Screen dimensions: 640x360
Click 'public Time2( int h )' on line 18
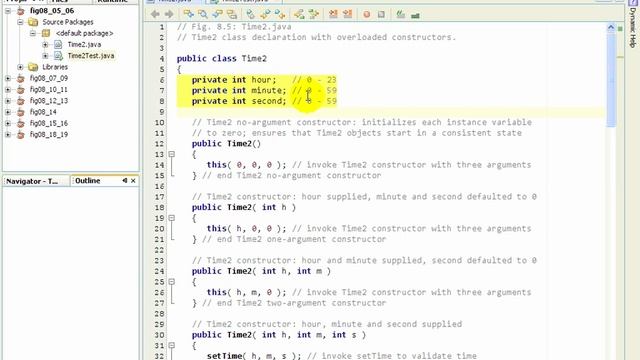pyautogui.click(x=244, y=207)
